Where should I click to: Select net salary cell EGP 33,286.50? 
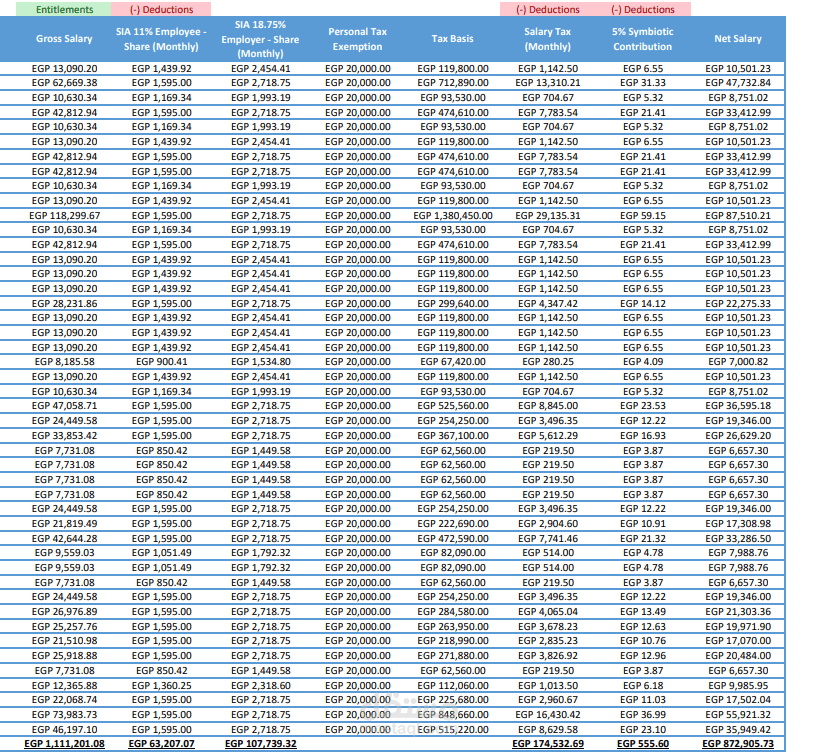pos(738,539)
